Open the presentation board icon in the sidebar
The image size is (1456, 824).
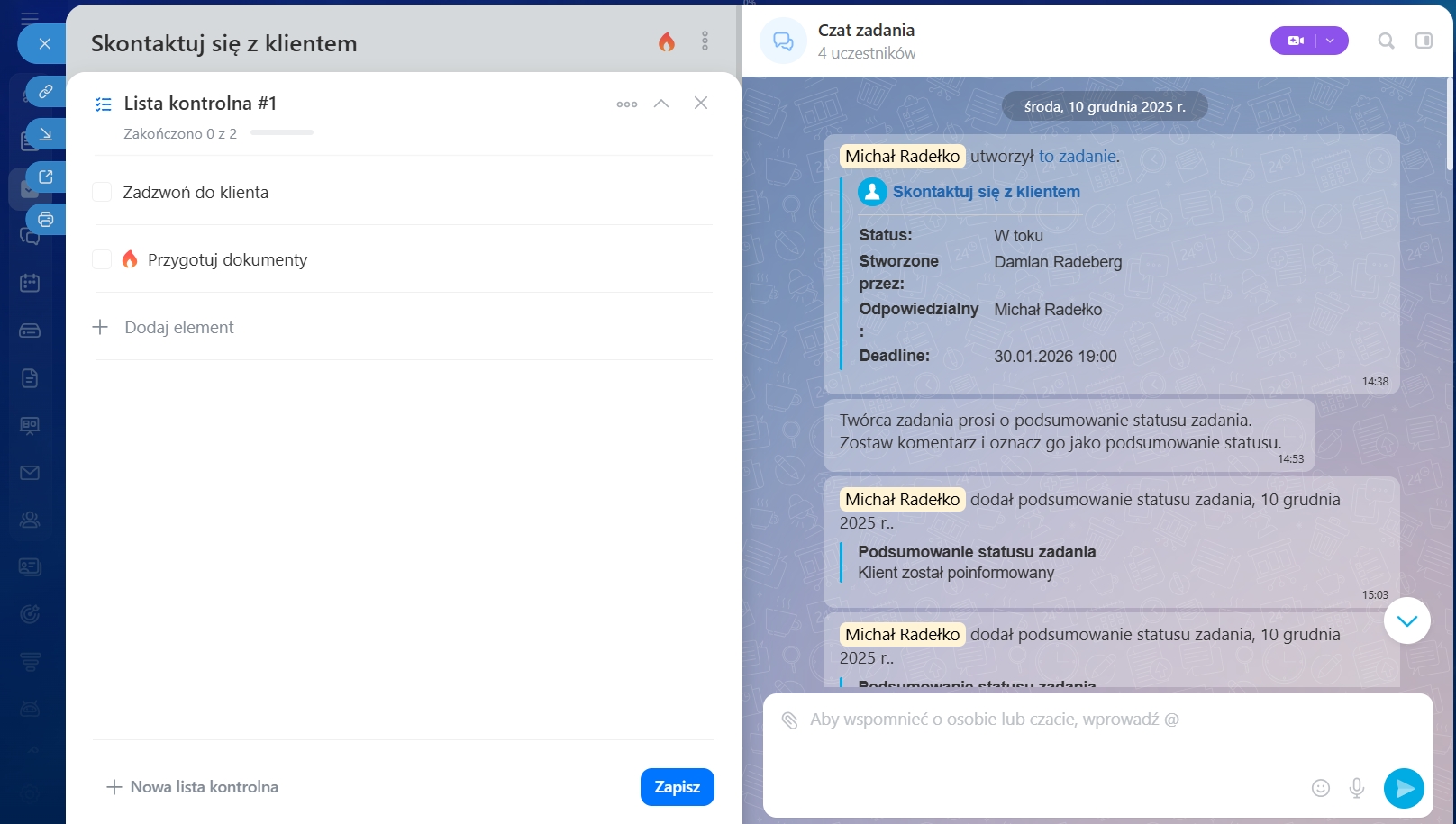tap(30, 425)
